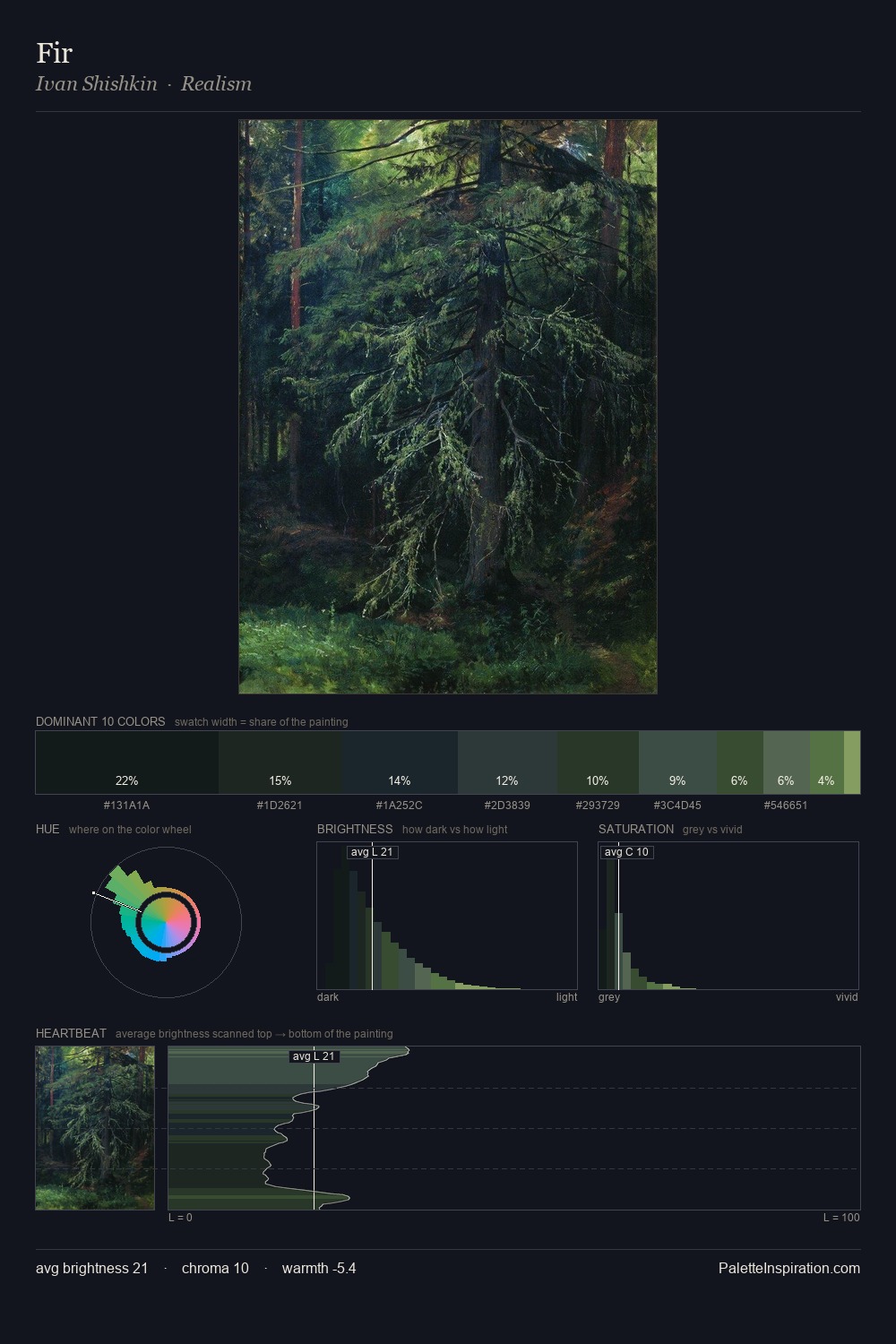
Task: Click 'swatch width = share of the painting' caption
Action: (x=262, y=722)
